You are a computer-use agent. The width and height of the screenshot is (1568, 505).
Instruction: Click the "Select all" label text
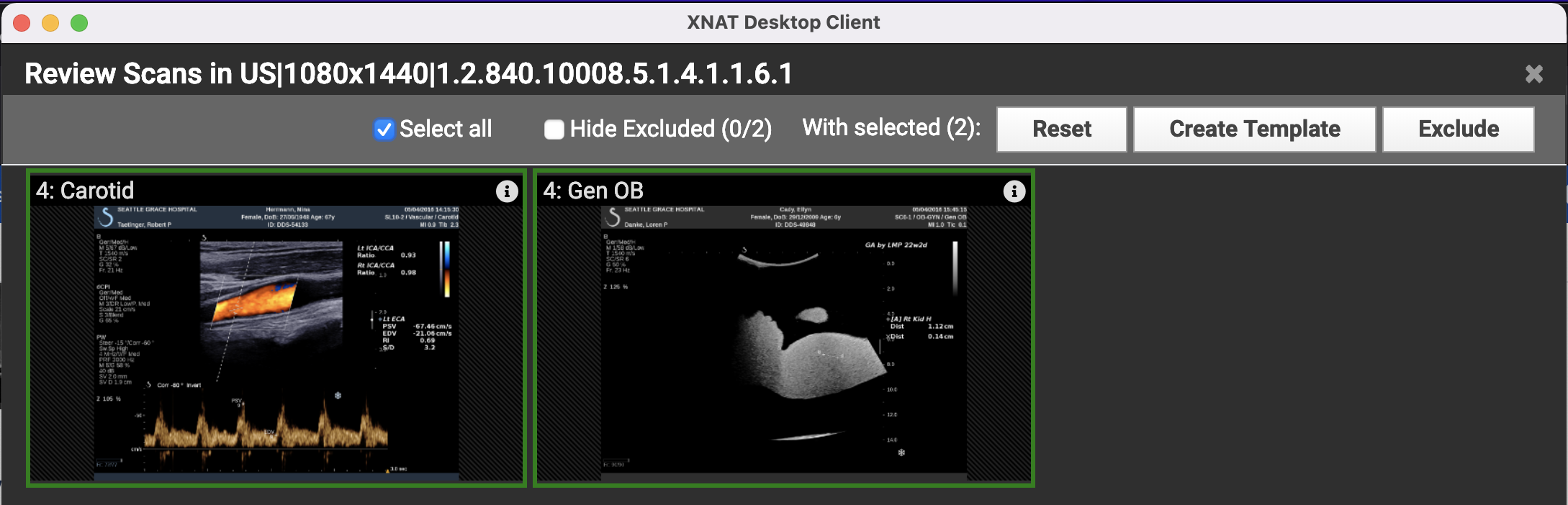446,129
